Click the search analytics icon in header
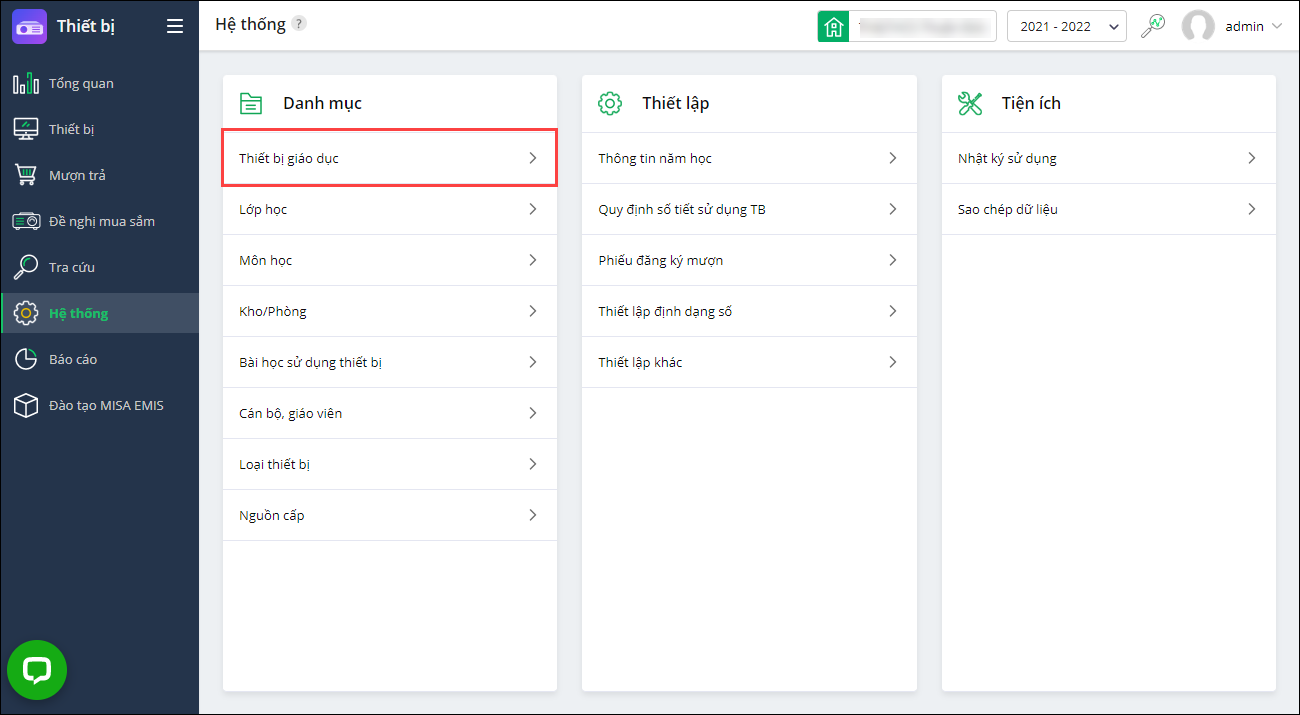Image resolution: width=1300 pixels, height=715 pixels. pos(1153,26)
